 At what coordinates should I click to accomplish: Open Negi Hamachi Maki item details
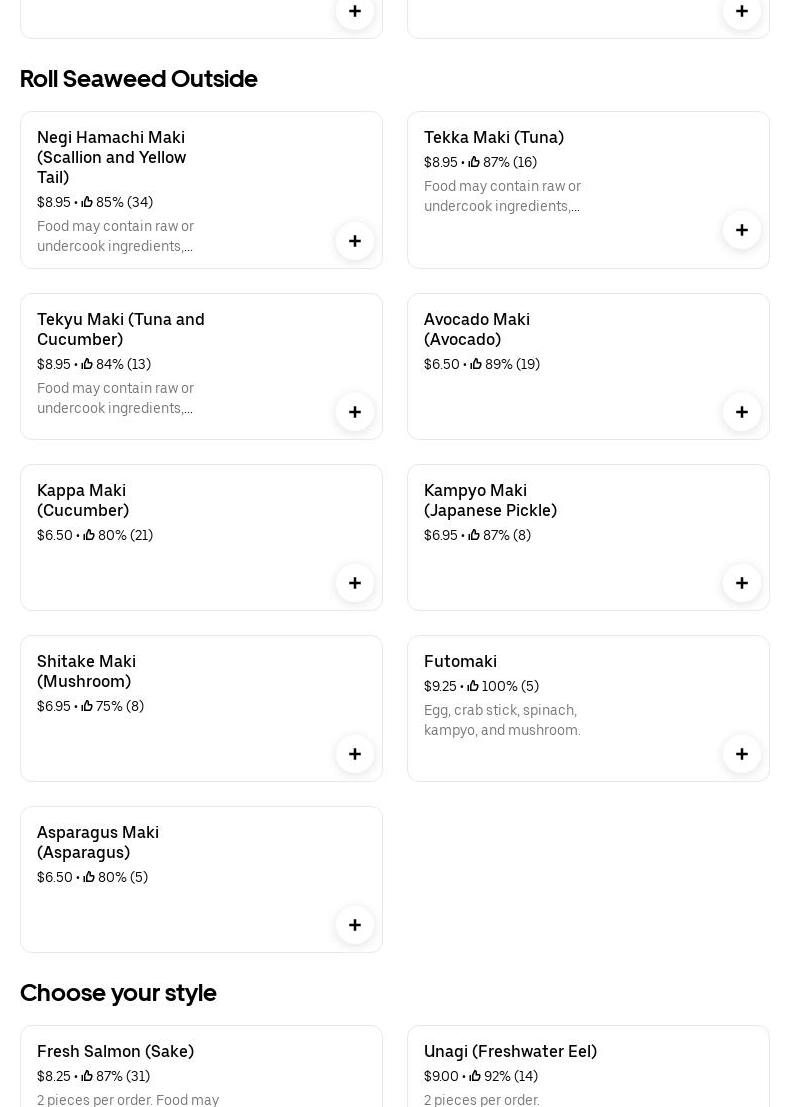click(111, 157)
